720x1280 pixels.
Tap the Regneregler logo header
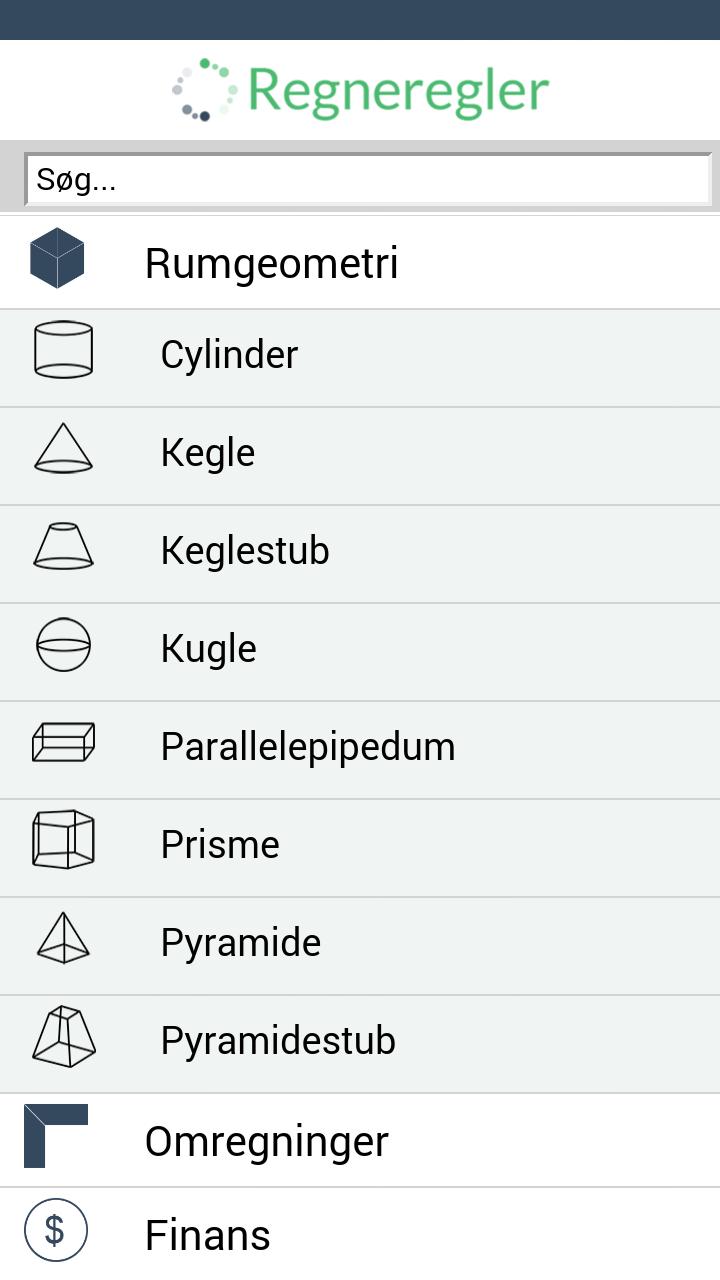pyautogui.click(x=360, y=90)
